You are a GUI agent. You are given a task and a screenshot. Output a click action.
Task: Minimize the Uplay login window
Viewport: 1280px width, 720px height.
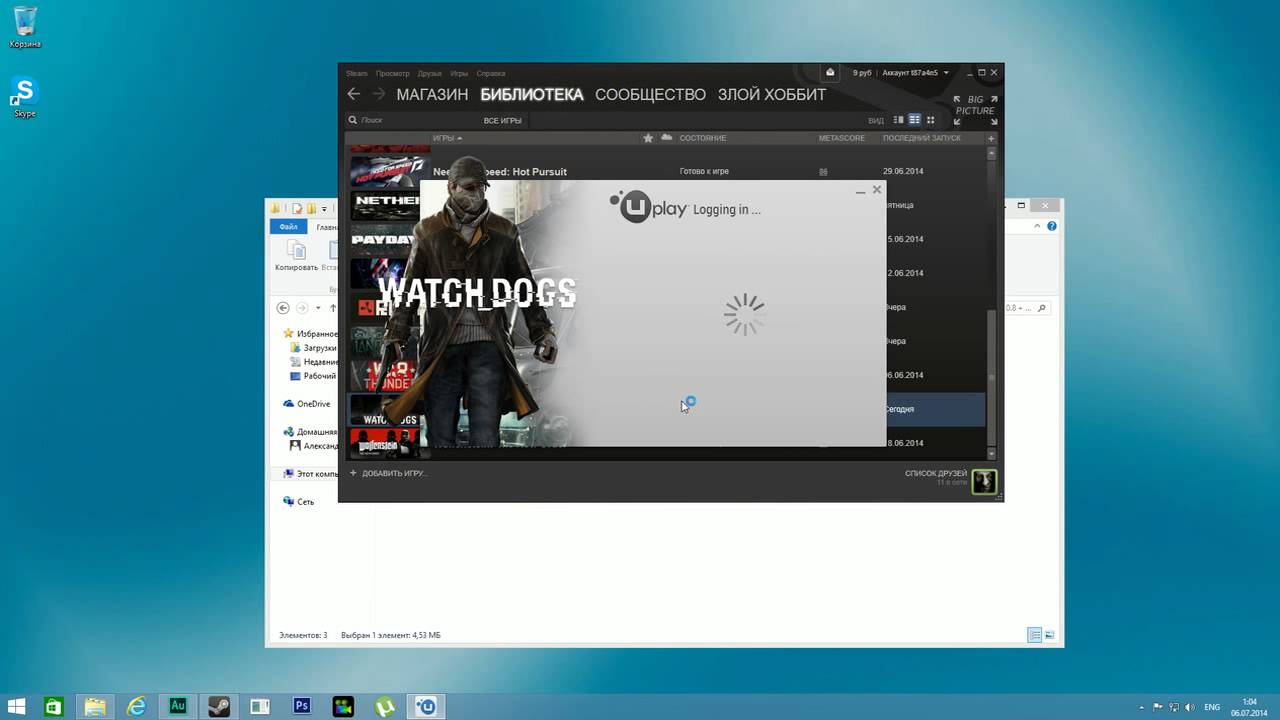tap(860, 190)
